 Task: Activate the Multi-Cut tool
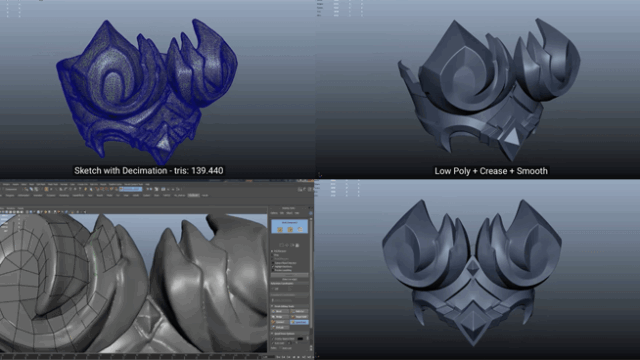[299, 311]
